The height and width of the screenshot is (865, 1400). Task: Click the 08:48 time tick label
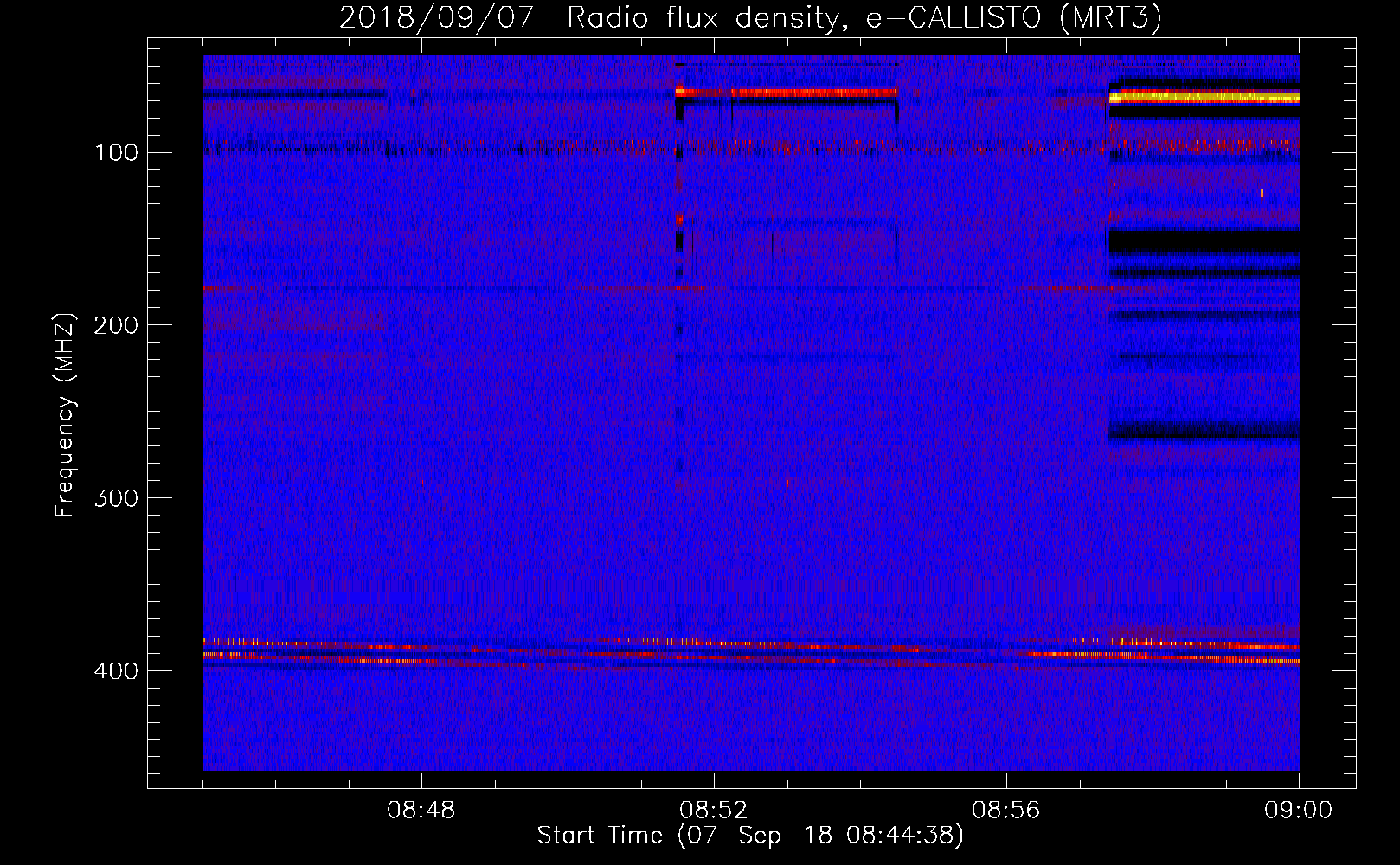pyautogui.click(x=421, y=811)
